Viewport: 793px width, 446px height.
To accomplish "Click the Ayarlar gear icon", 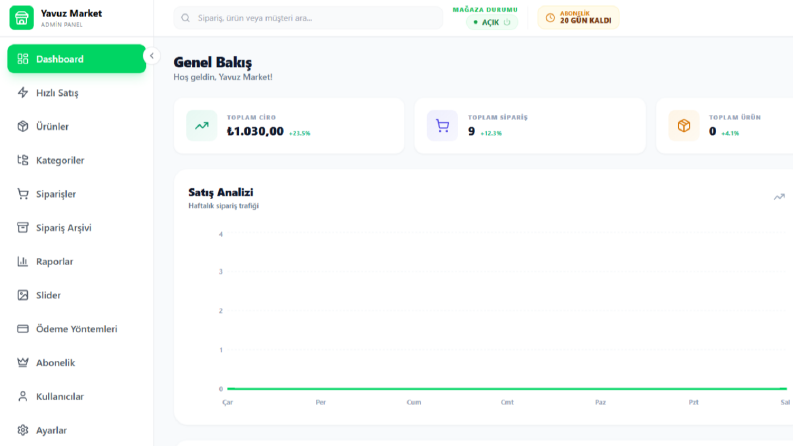I will point(23,430).
